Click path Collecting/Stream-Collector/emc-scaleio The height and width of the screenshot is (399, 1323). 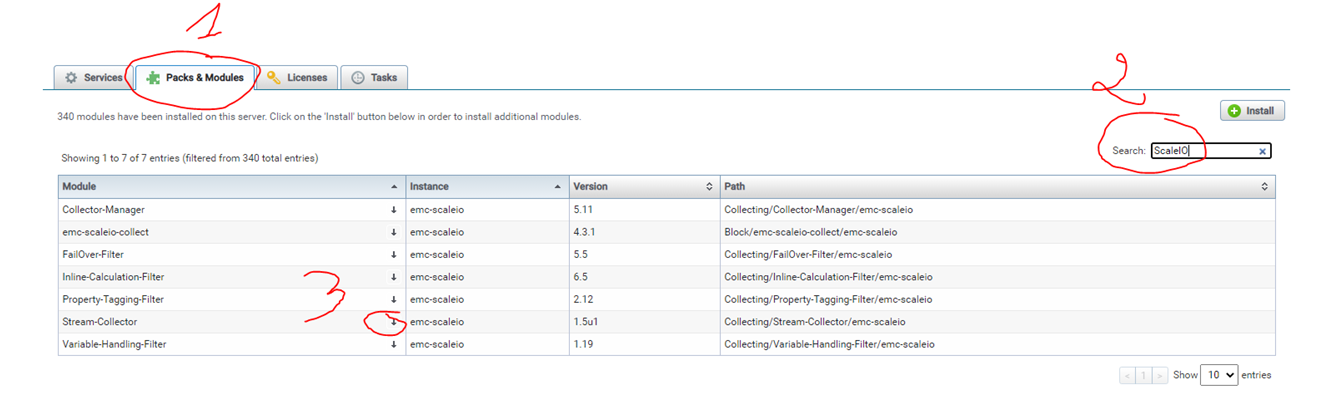coord(814,322)
